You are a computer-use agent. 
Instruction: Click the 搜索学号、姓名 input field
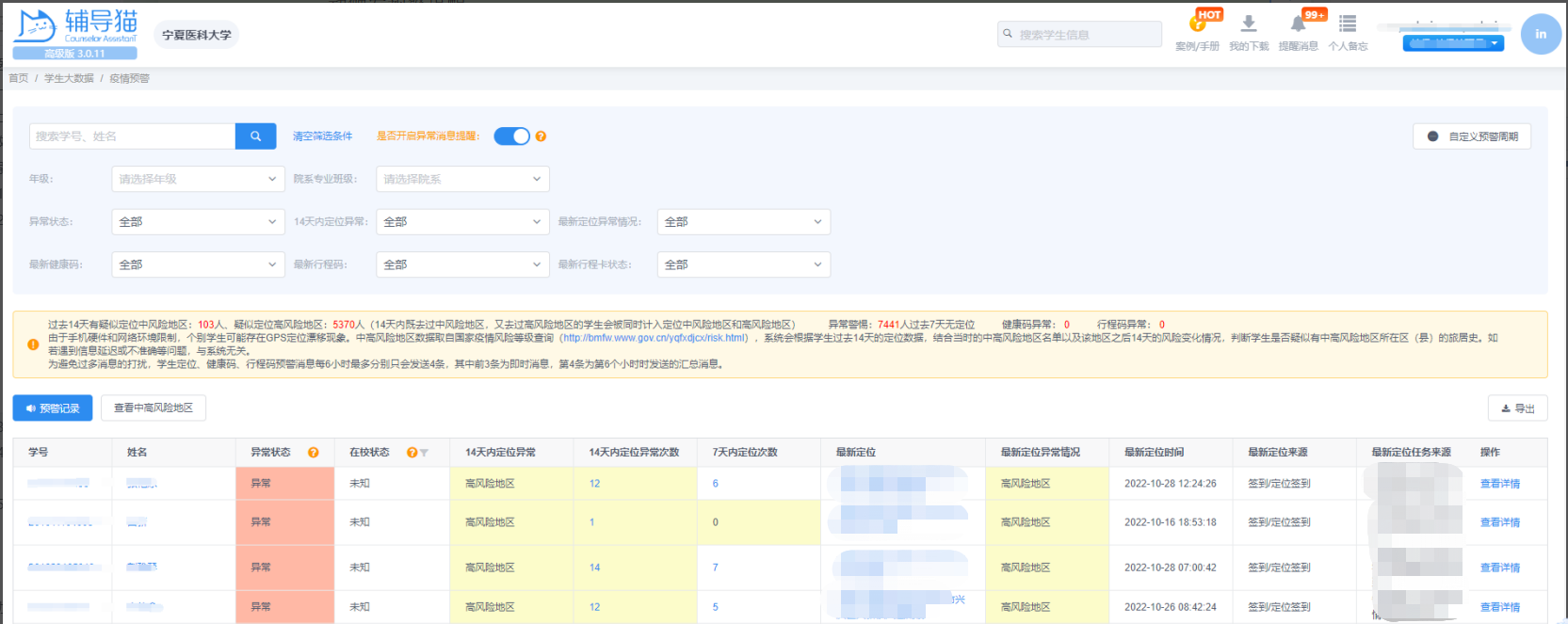point(132,136)
